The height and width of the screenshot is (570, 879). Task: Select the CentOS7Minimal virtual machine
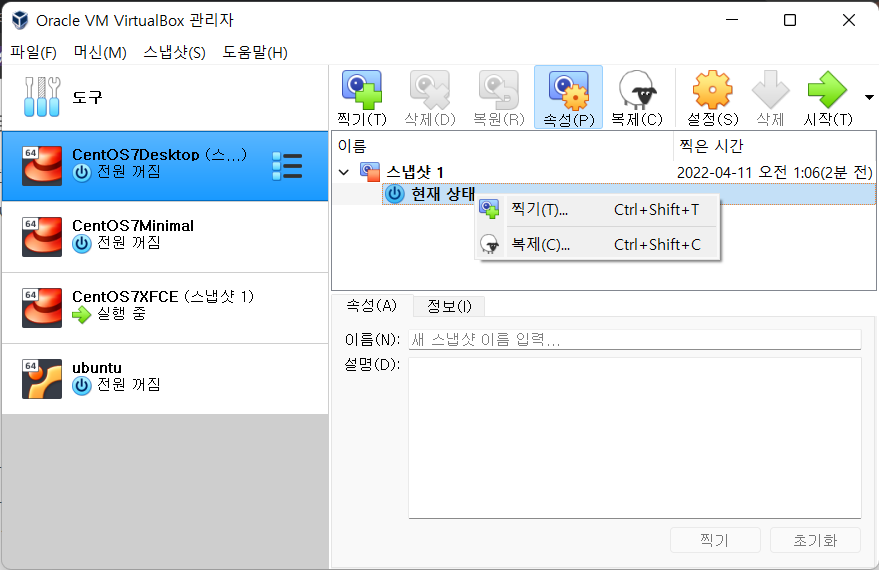165,237
